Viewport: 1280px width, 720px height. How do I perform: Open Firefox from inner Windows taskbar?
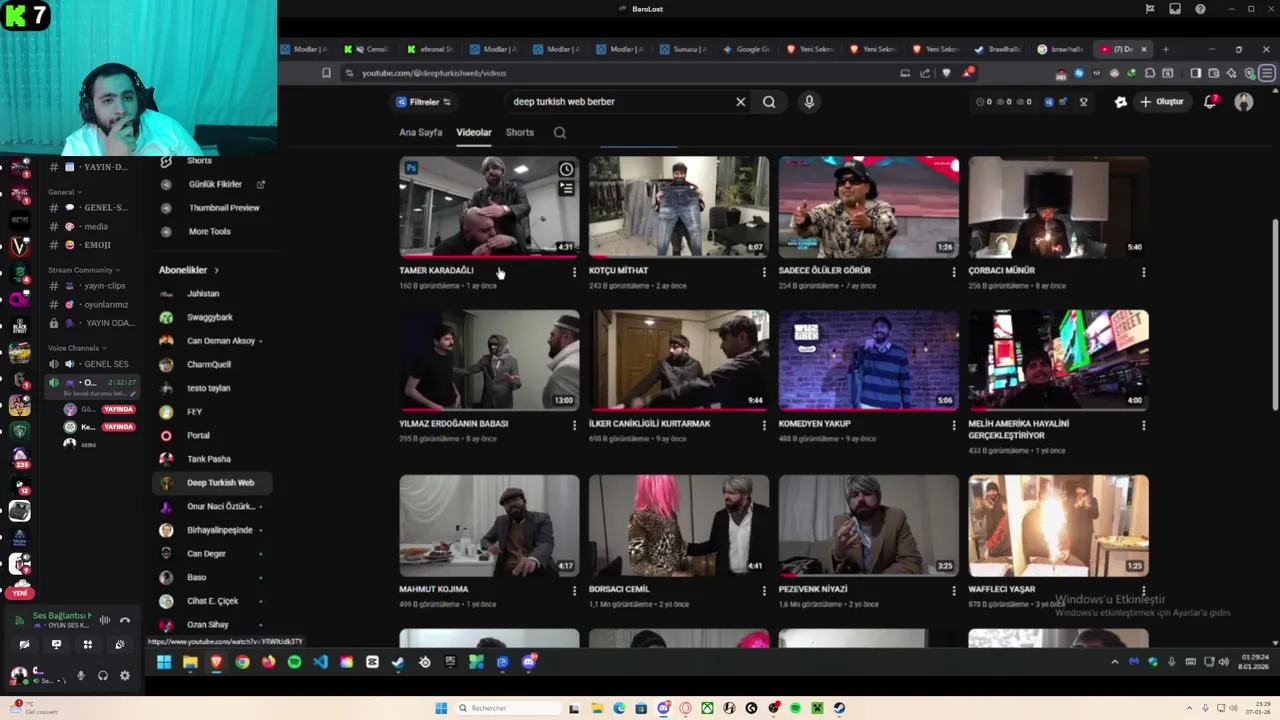[268, 662]
